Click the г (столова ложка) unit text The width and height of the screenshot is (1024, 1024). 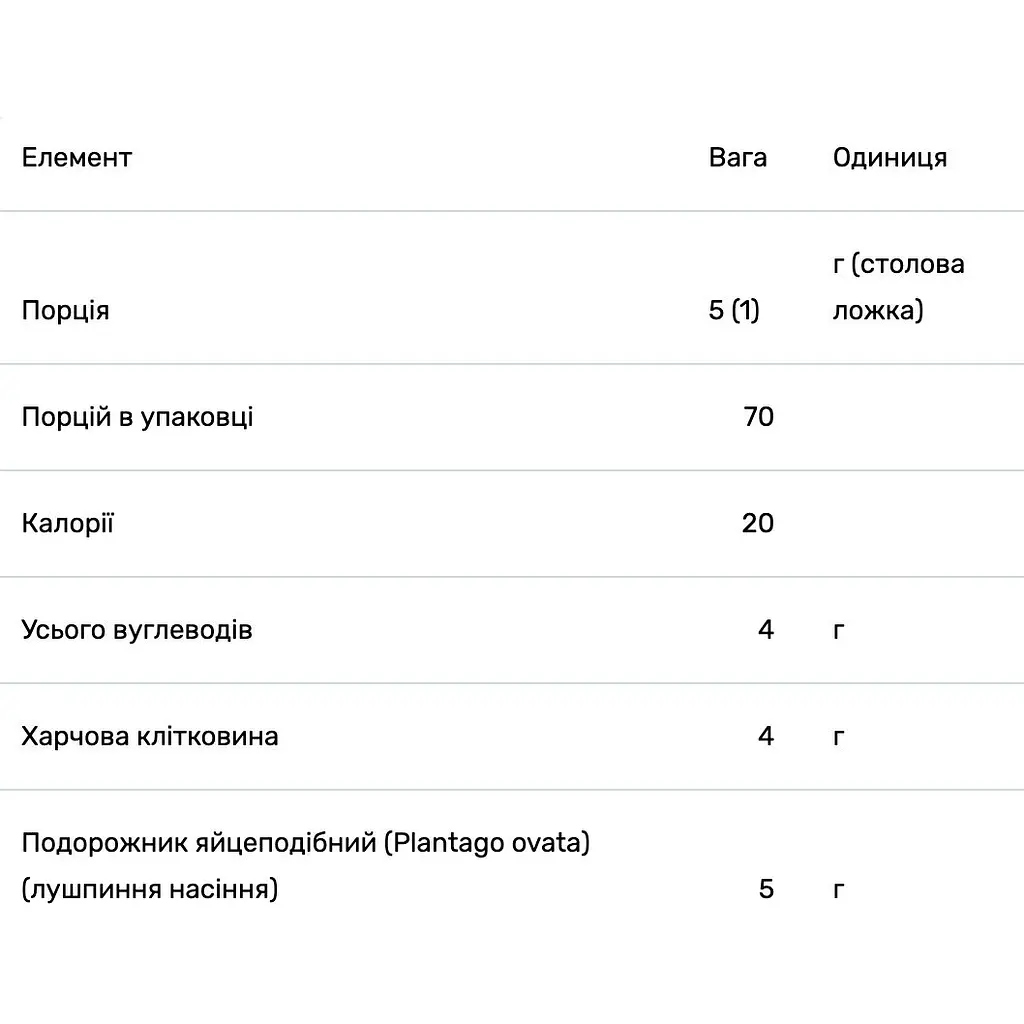click(x=899, y=287)
